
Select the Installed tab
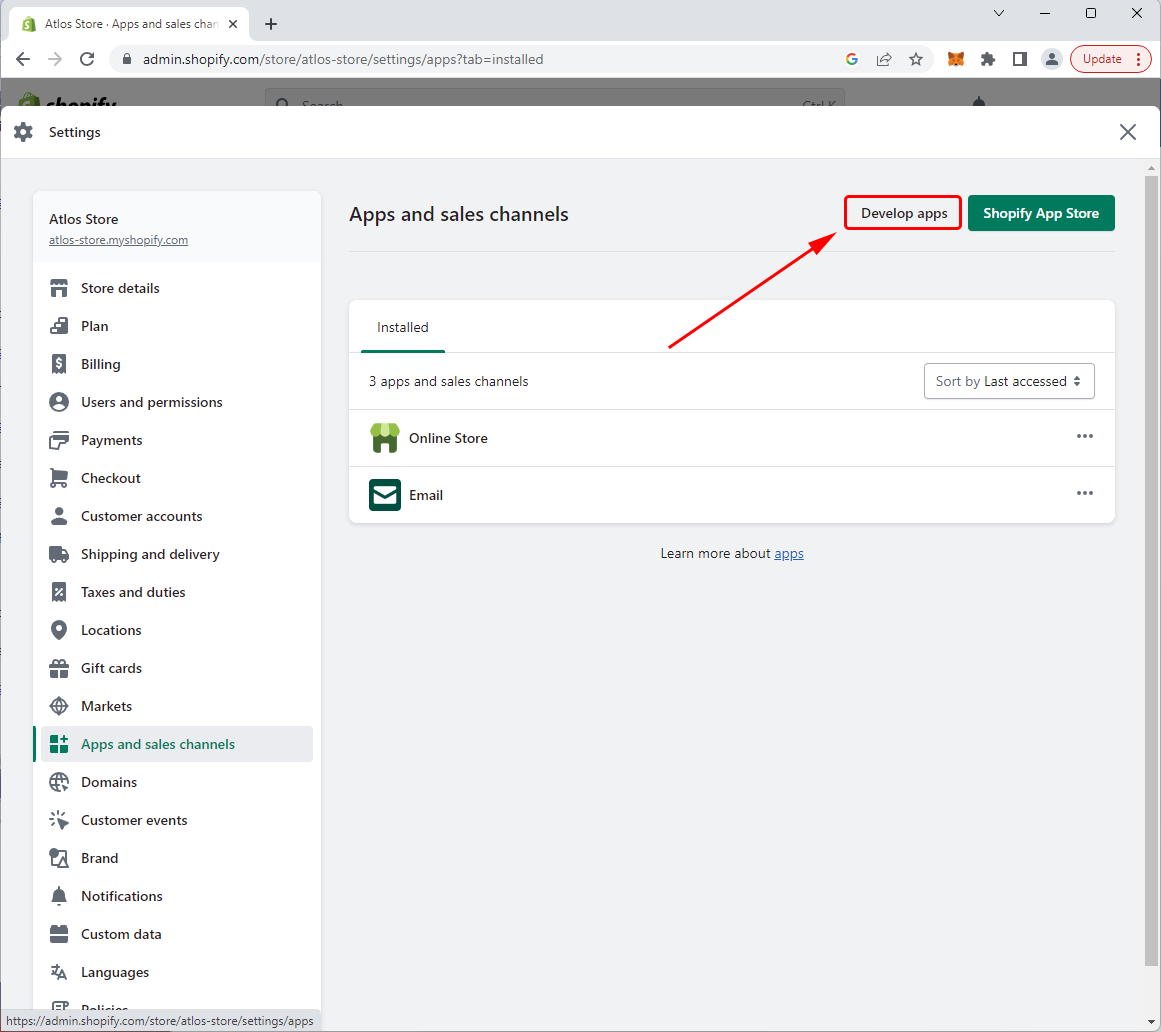[x=402, y=327]
